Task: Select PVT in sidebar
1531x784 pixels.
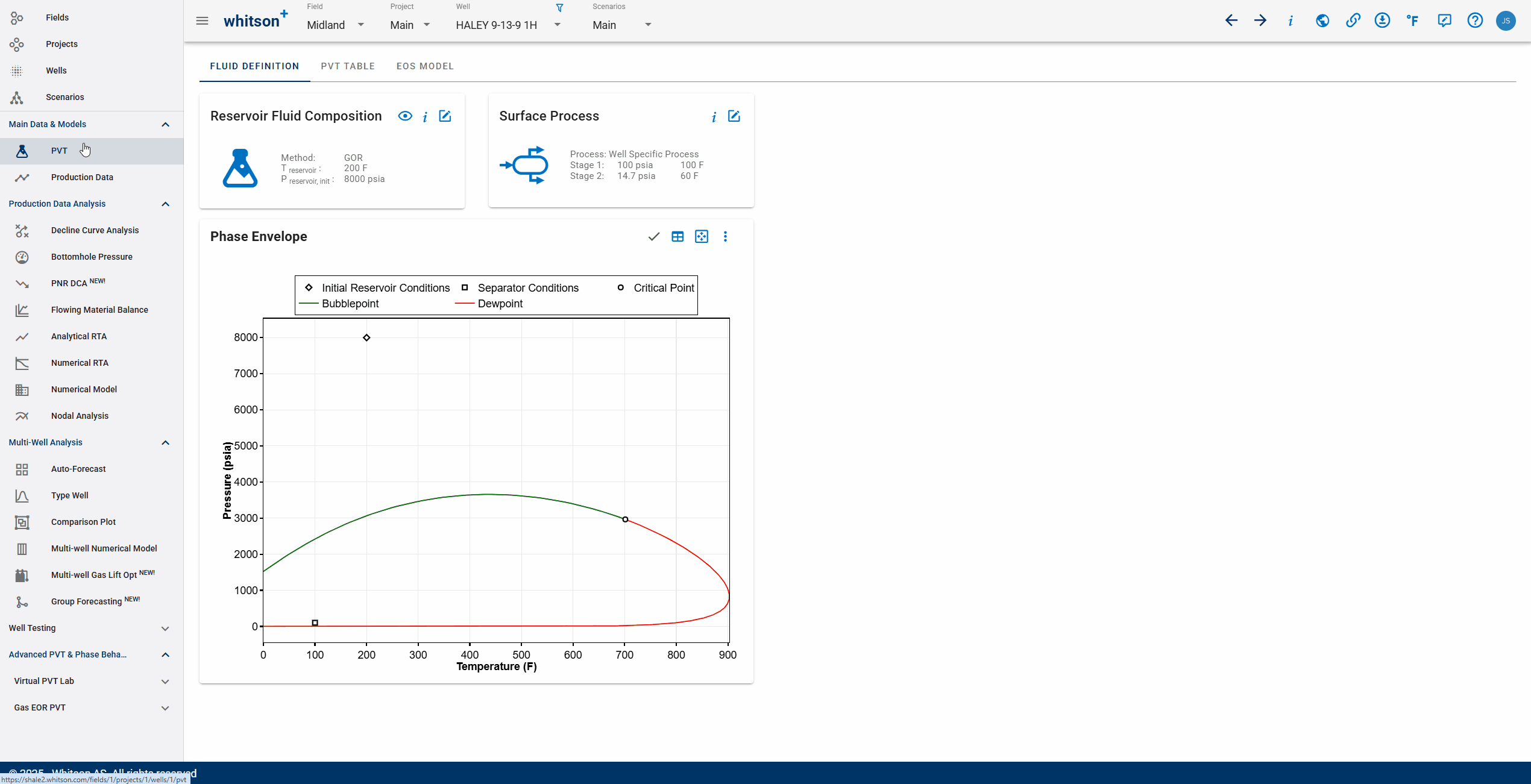Action: [92, 151]
